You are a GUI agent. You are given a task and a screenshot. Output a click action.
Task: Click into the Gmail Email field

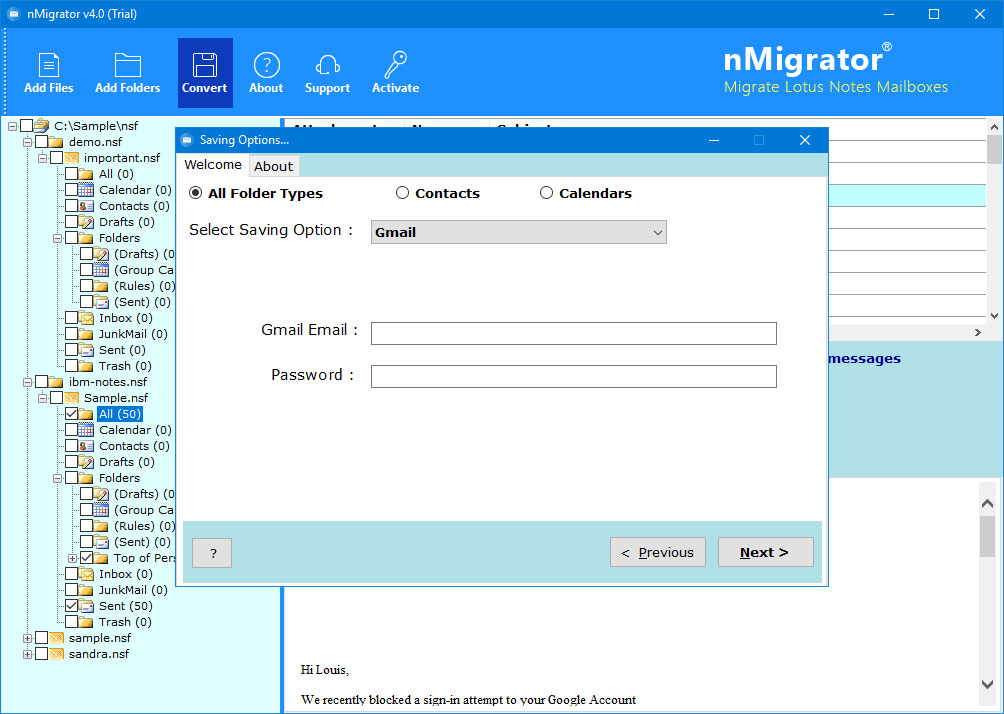click(x=574, y=334)
